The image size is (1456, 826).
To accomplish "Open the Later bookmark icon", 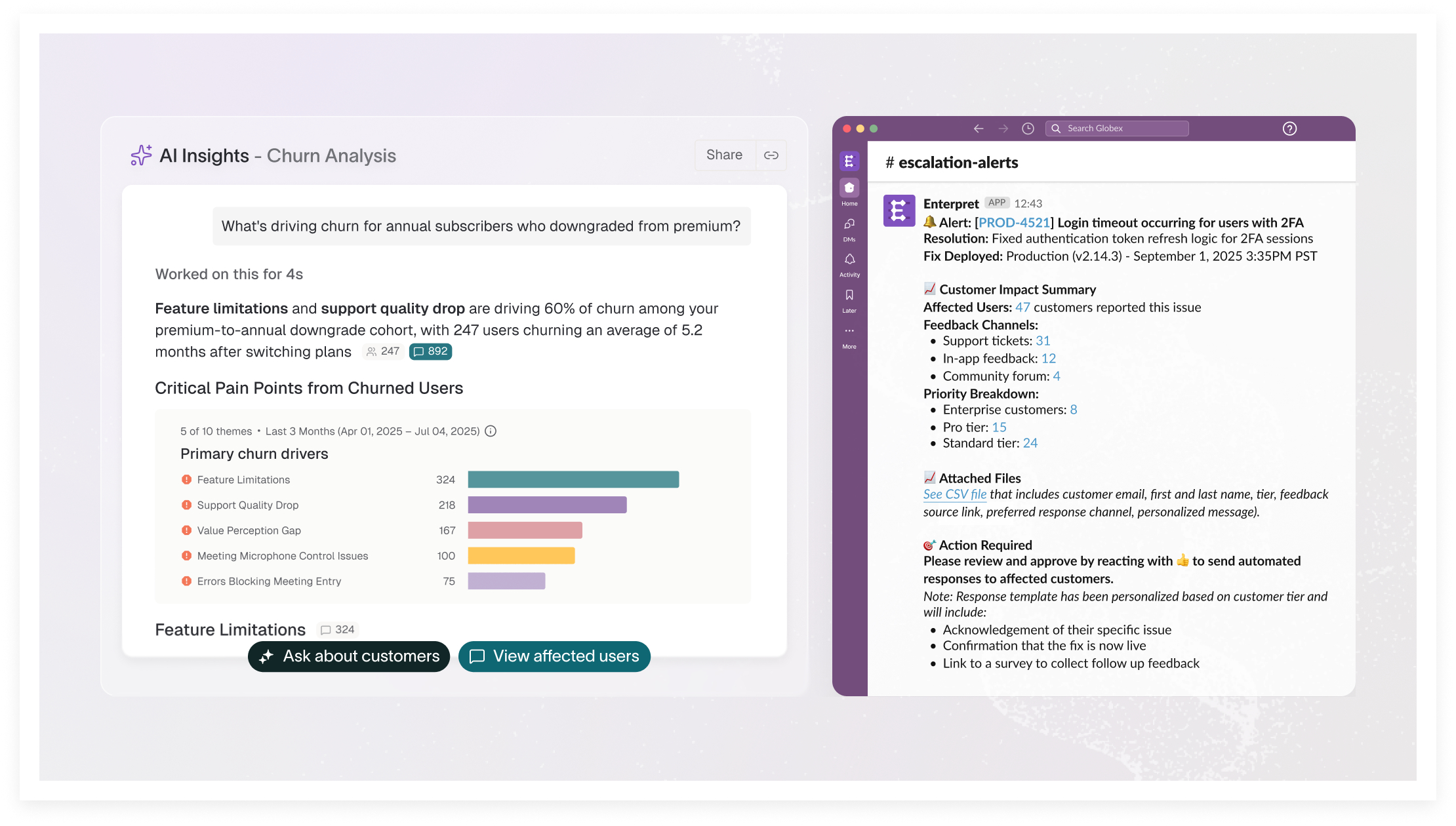I will [849, 296].
